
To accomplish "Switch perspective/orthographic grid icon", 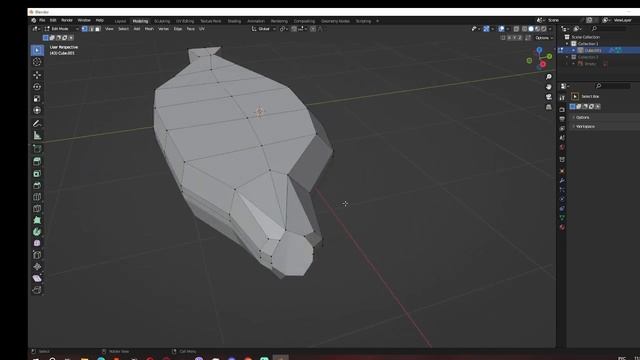I will [549, 107].
